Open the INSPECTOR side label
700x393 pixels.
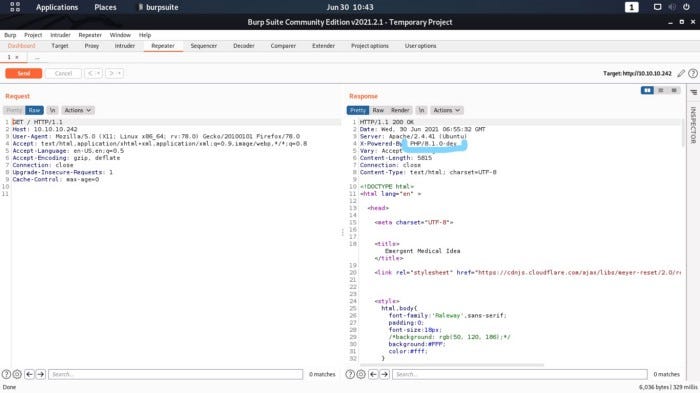693,125
